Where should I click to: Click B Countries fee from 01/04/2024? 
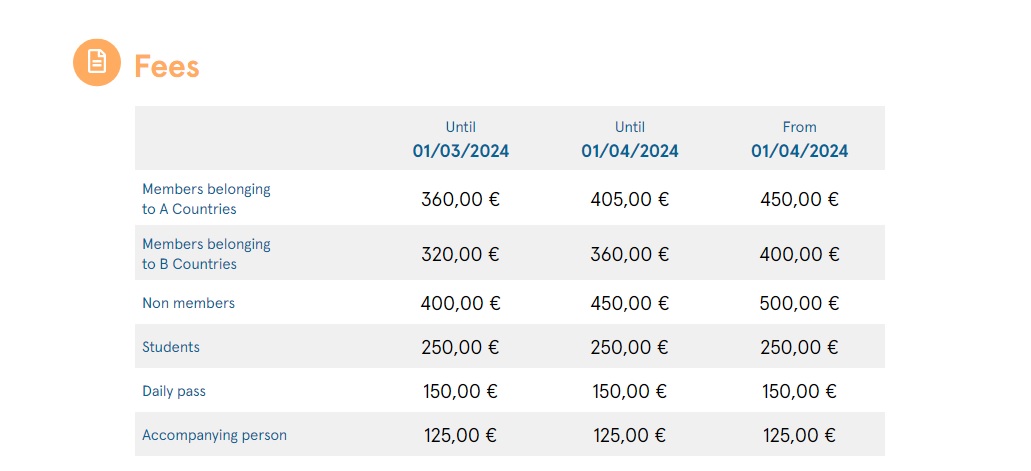pos(799,254)
